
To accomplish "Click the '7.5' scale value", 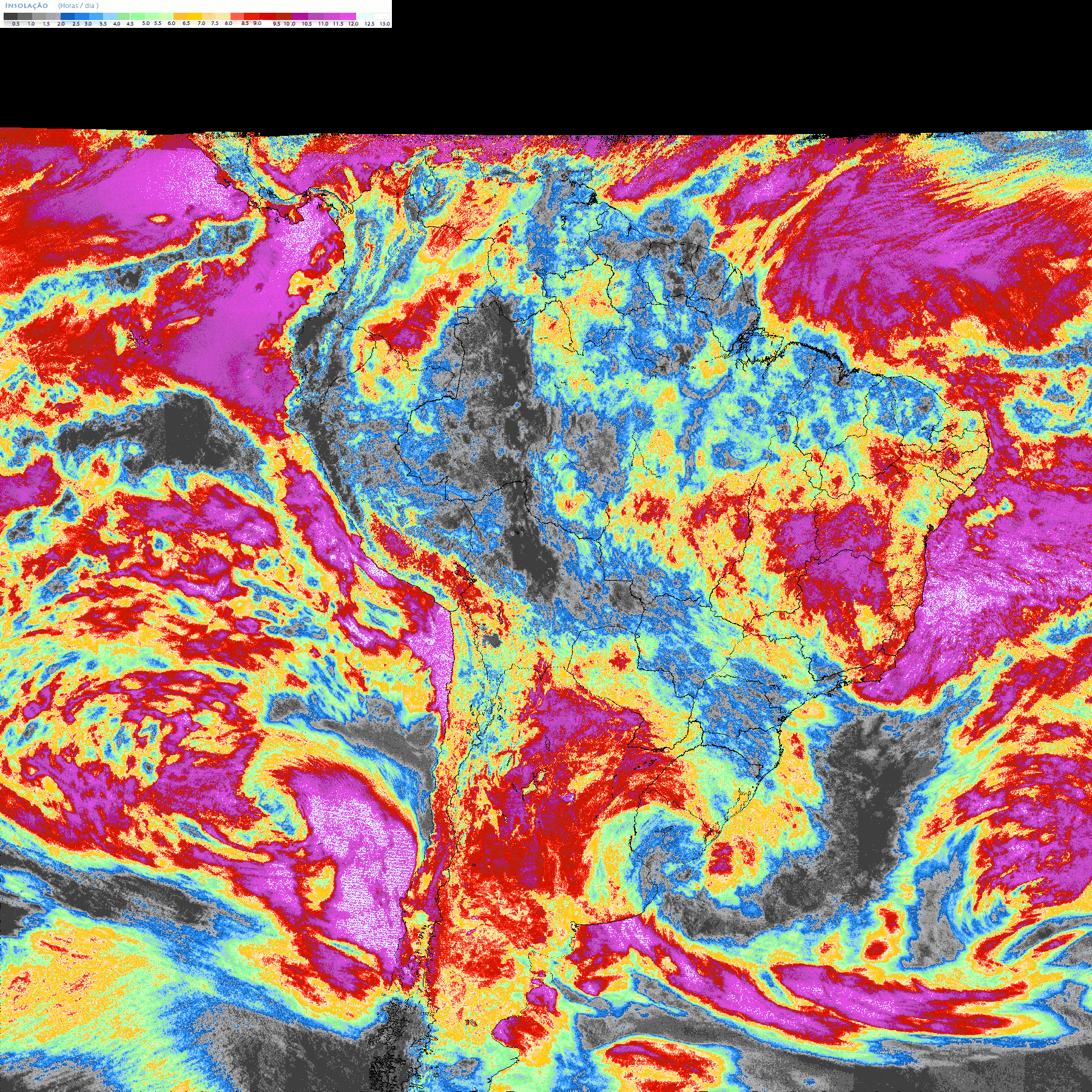I will click(215, 23).
